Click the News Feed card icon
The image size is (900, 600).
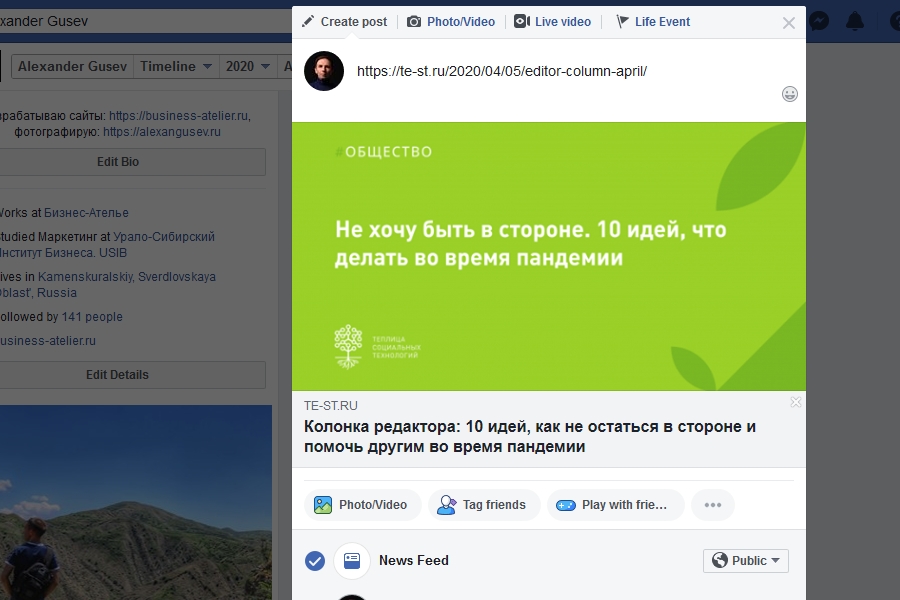click(x=352, y=561)
